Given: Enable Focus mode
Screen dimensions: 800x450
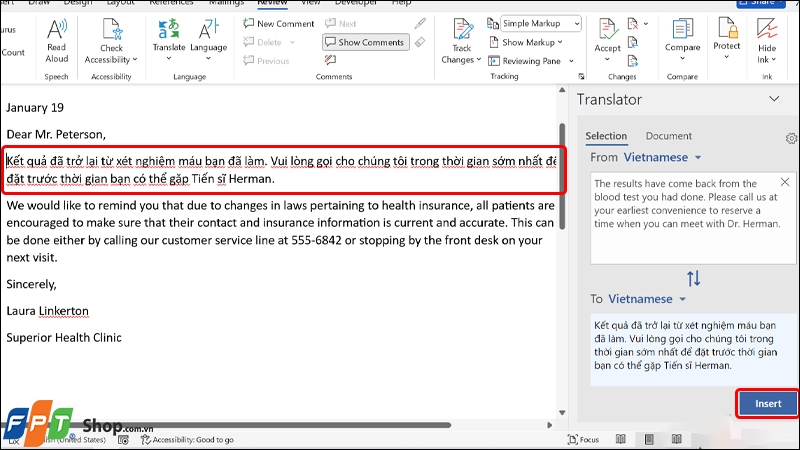Looking at the screenshot, I should [x=583, y=439].
